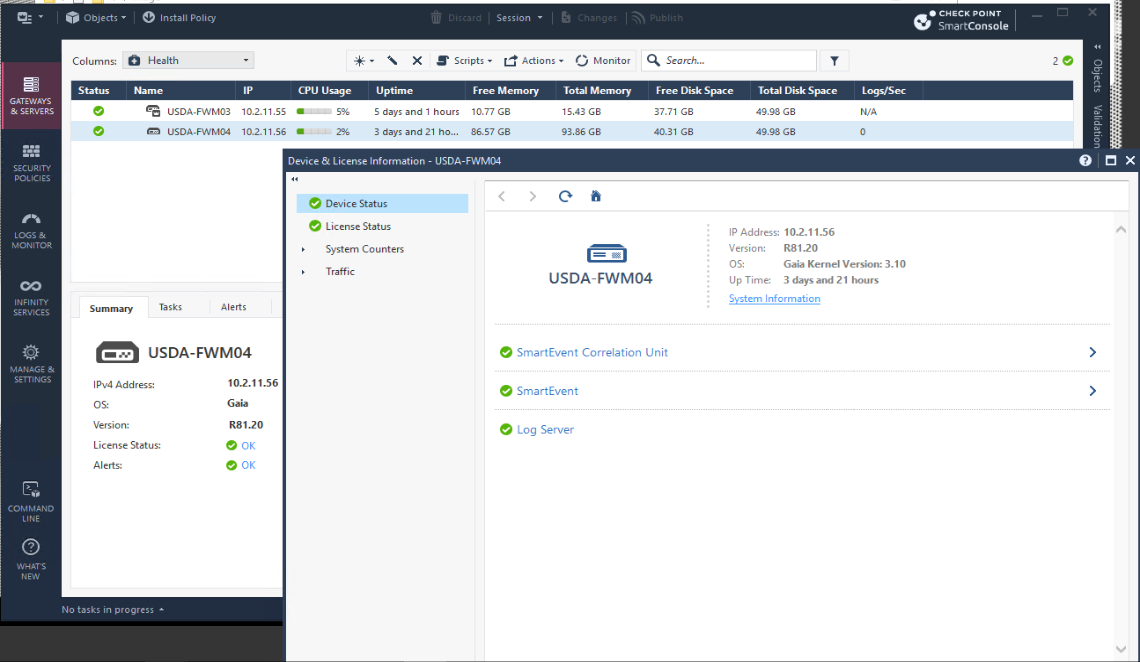The height and width of the screenshot is (662, 1140).
Task: Open the Log Server status link
Action: (545, 429)
